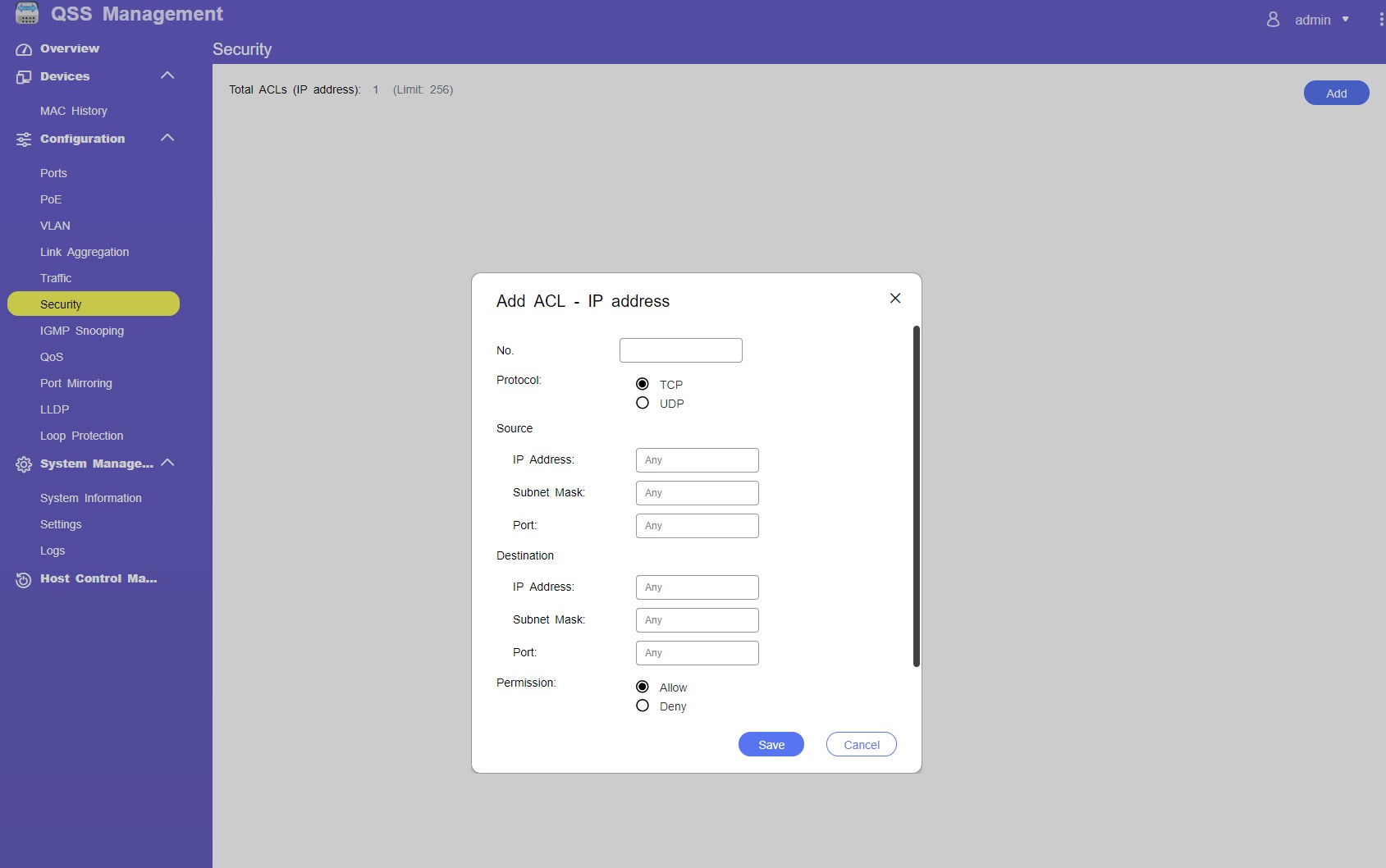The width and height of the screenshot is (1386, 868).
Task: Click the ACL No. input field
Action: (680, 350)
